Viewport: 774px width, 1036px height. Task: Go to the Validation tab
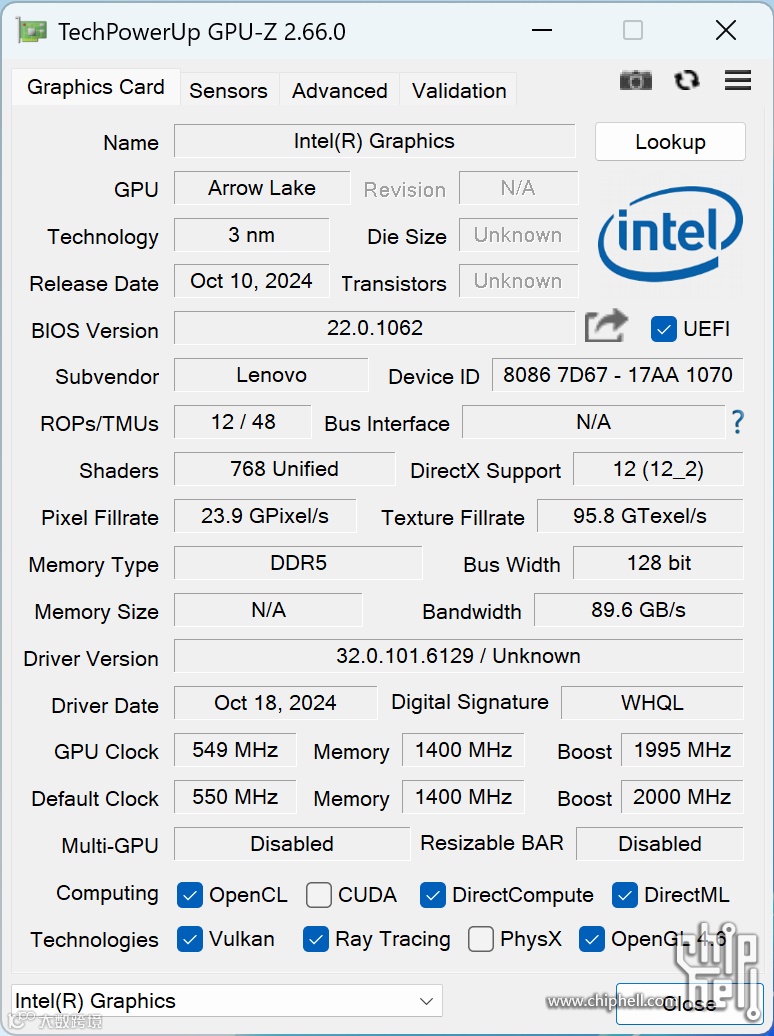459,90
